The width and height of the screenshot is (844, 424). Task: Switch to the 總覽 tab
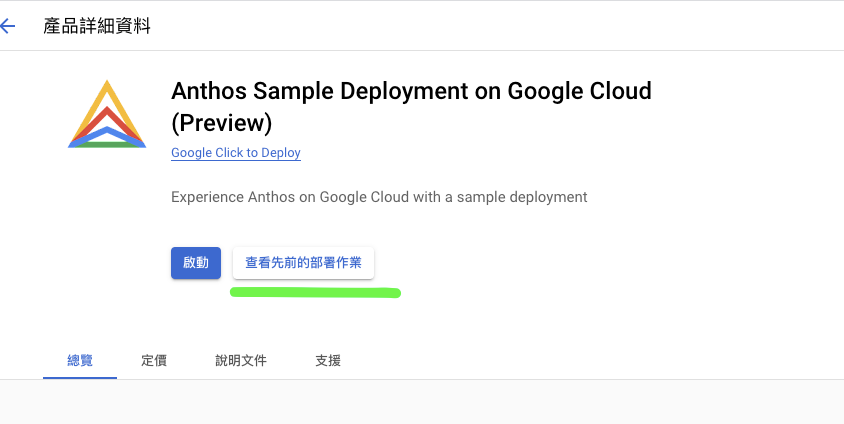[80, 360]
